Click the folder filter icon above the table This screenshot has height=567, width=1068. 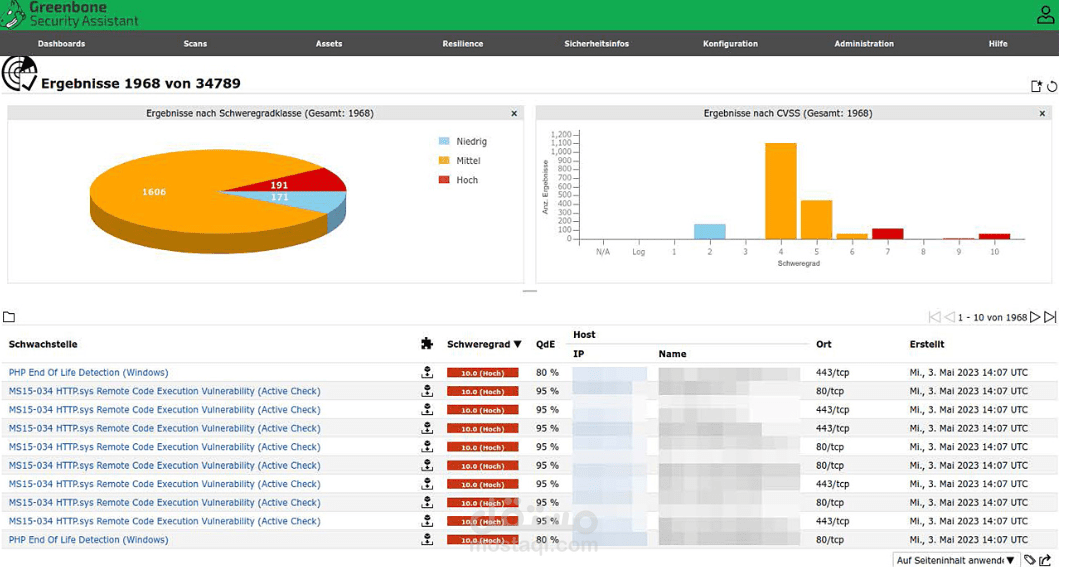coord(9,317)
